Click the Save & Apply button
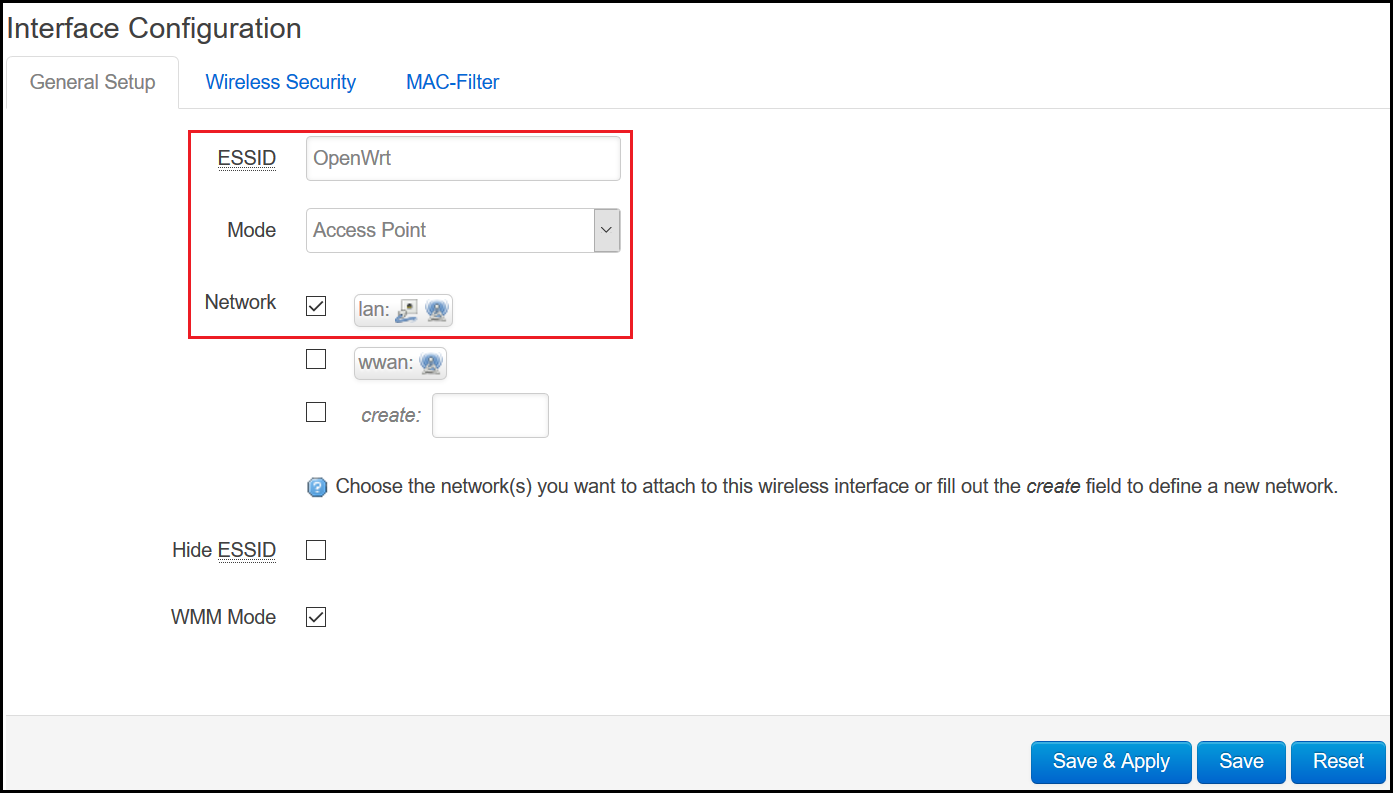 point(1111,762)
